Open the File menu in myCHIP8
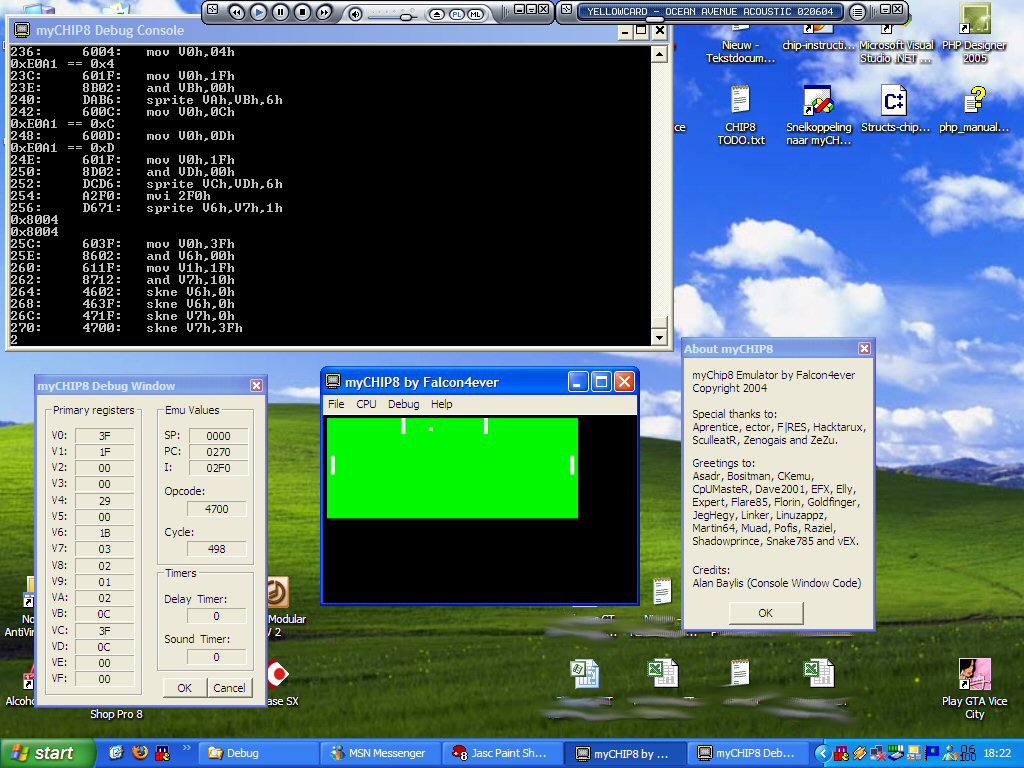This screenshot has width=1024, height=768. pyautogui.click(x=336, y=404)
